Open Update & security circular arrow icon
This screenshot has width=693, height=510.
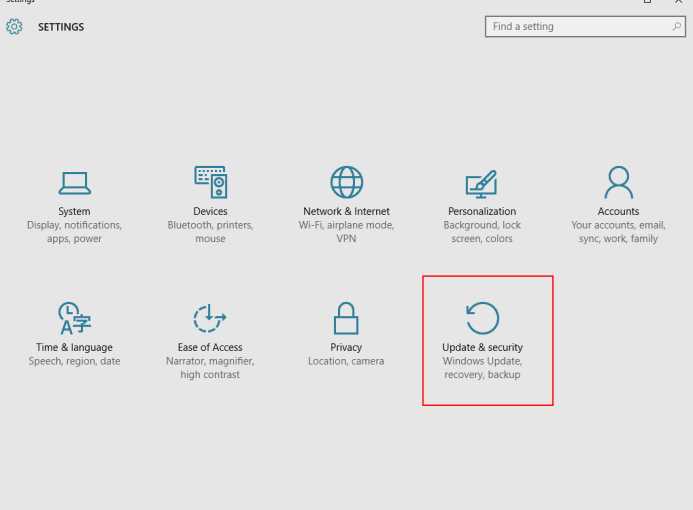(482, 318)
